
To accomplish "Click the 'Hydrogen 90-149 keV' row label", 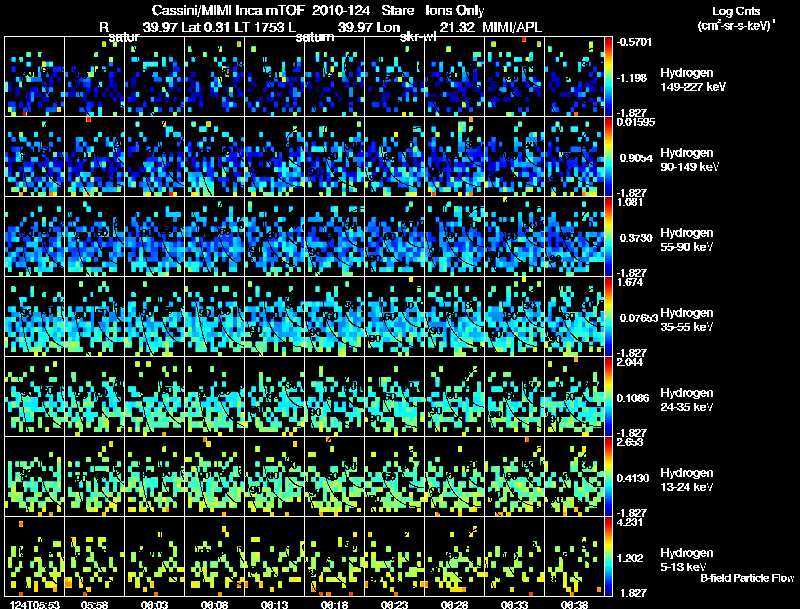I will coord(689,160).
